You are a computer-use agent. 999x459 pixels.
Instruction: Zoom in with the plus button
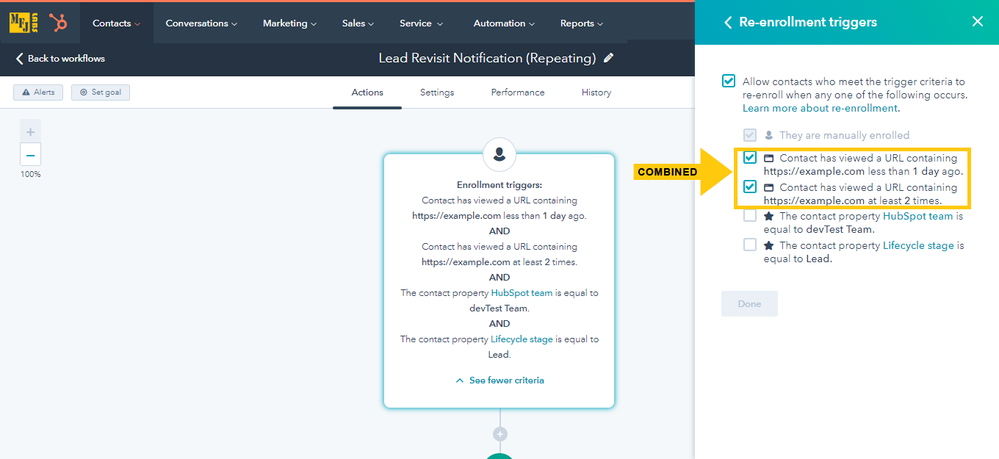[x=31, y=133]
